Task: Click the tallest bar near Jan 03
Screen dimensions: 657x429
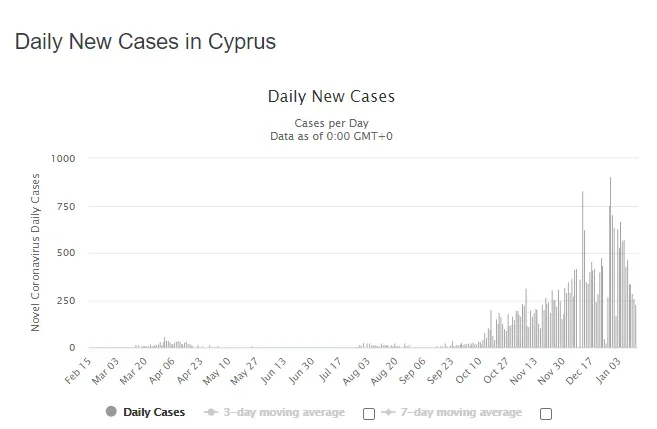Action: click(610, 262)
